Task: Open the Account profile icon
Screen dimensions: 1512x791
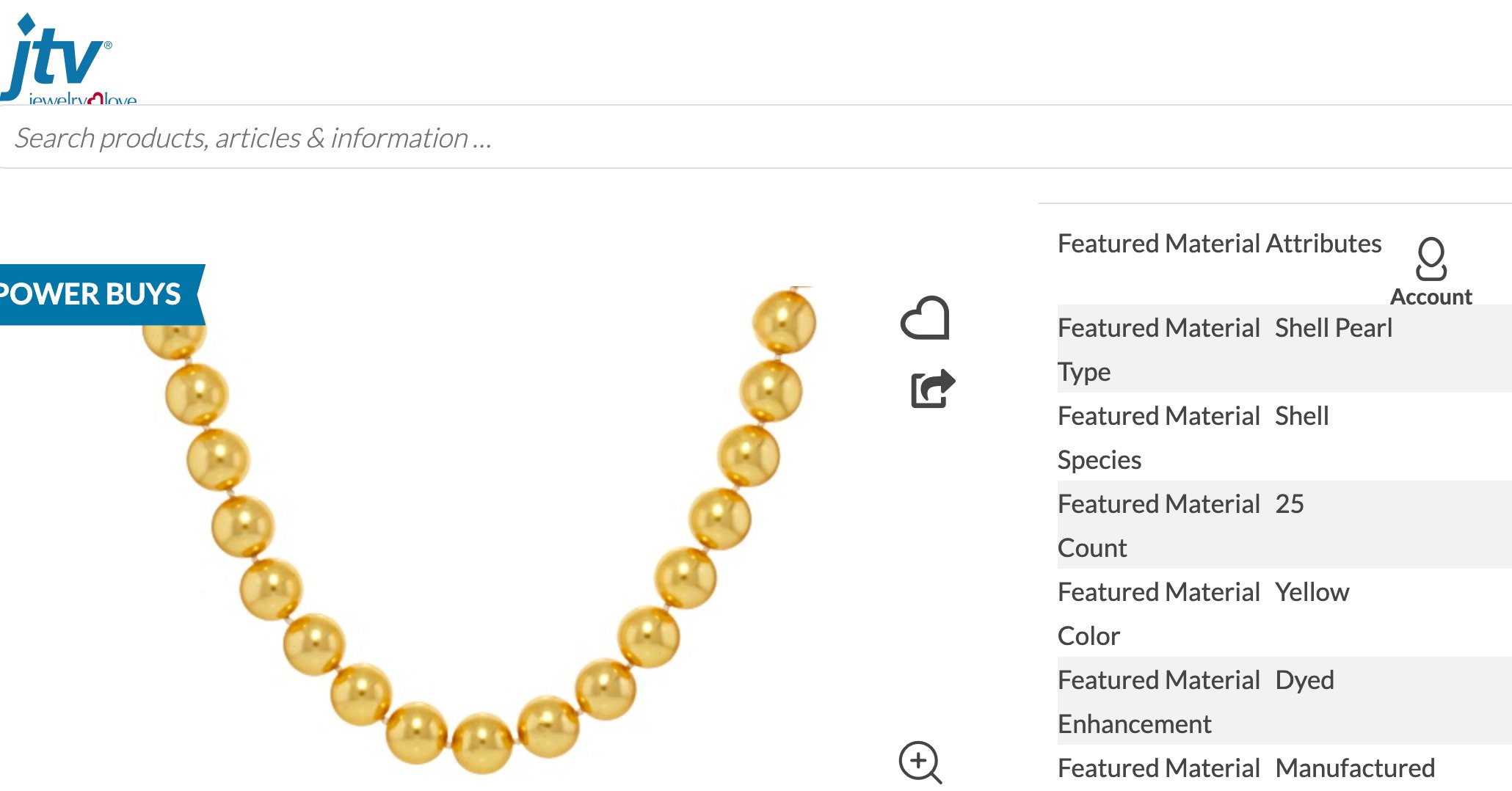Action: (1431, 258)
